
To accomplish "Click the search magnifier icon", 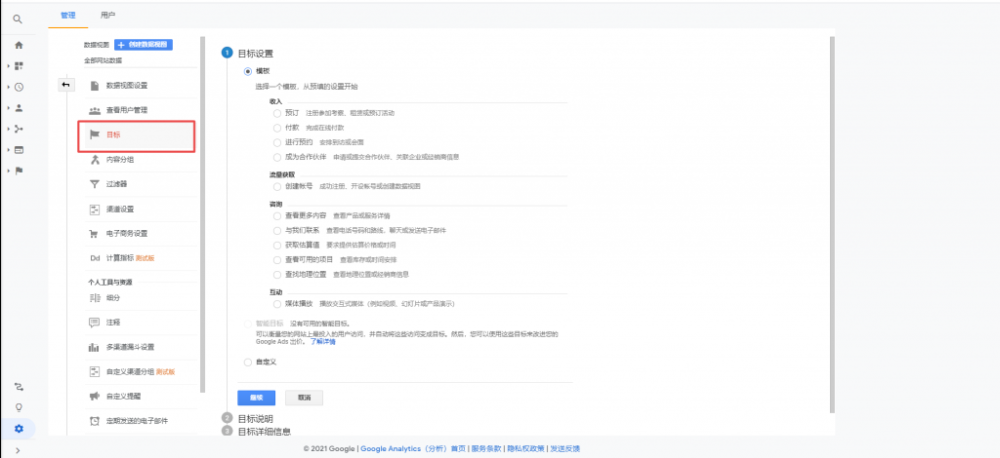I will (x=18, y=19).
